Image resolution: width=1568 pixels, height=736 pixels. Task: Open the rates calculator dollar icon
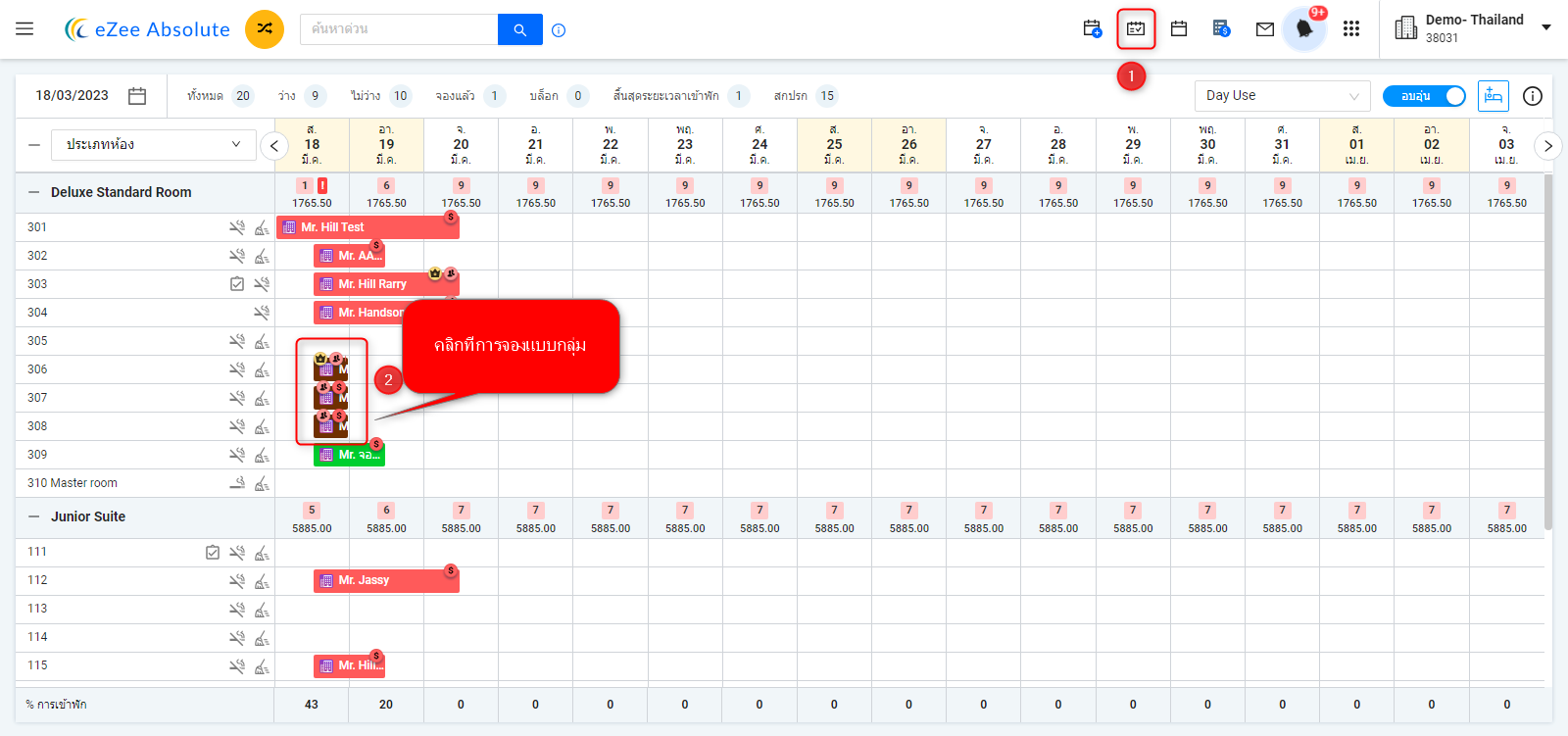pyautogui.click(x=1221, y=29)
